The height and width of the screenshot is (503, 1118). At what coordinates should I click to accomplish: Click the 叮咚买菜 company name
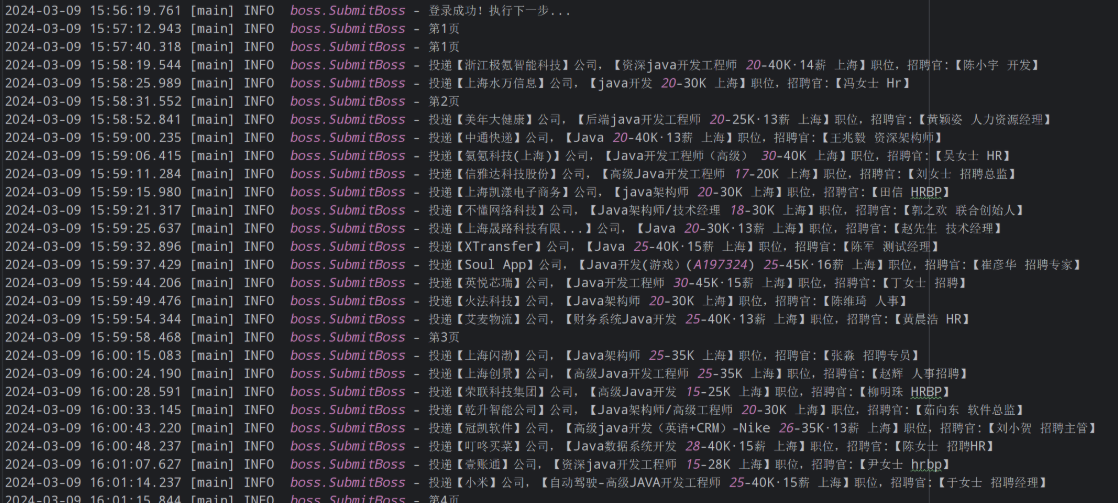click(488, 447)
